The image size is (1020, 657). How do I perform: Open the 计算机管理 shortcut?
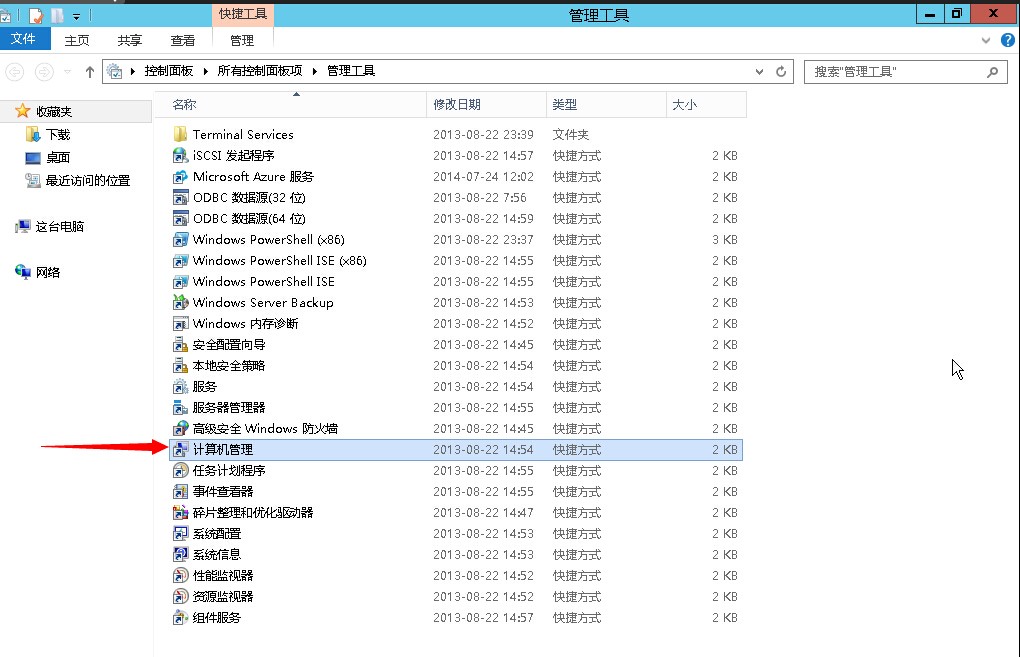222,450
